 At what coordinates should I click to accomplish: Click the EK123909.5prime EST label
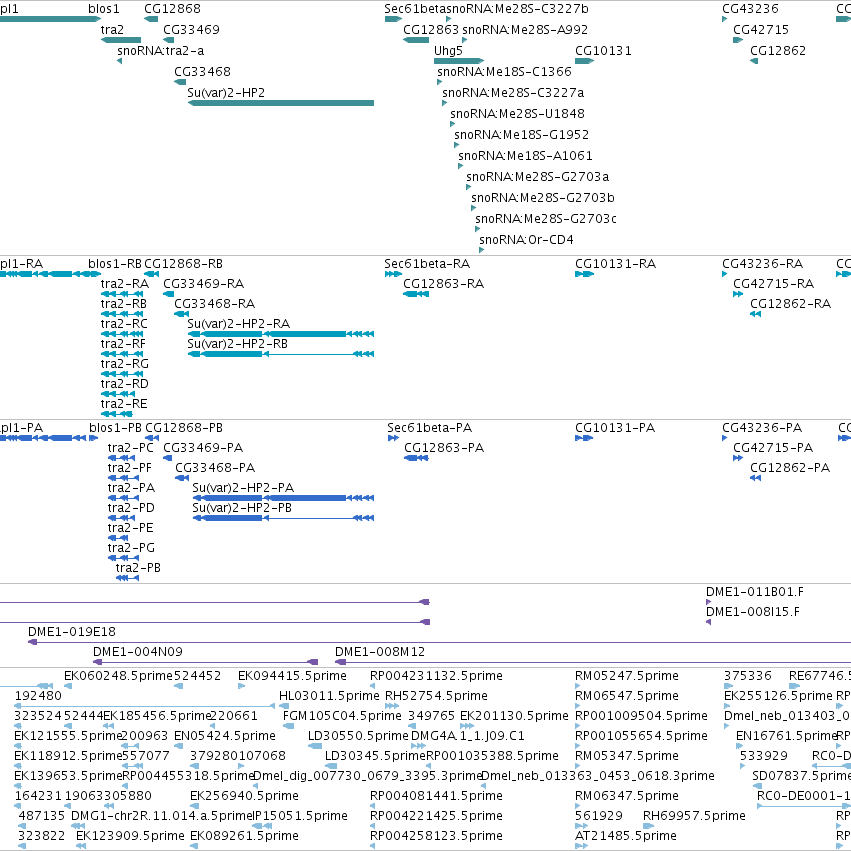[x=130, y=836]
